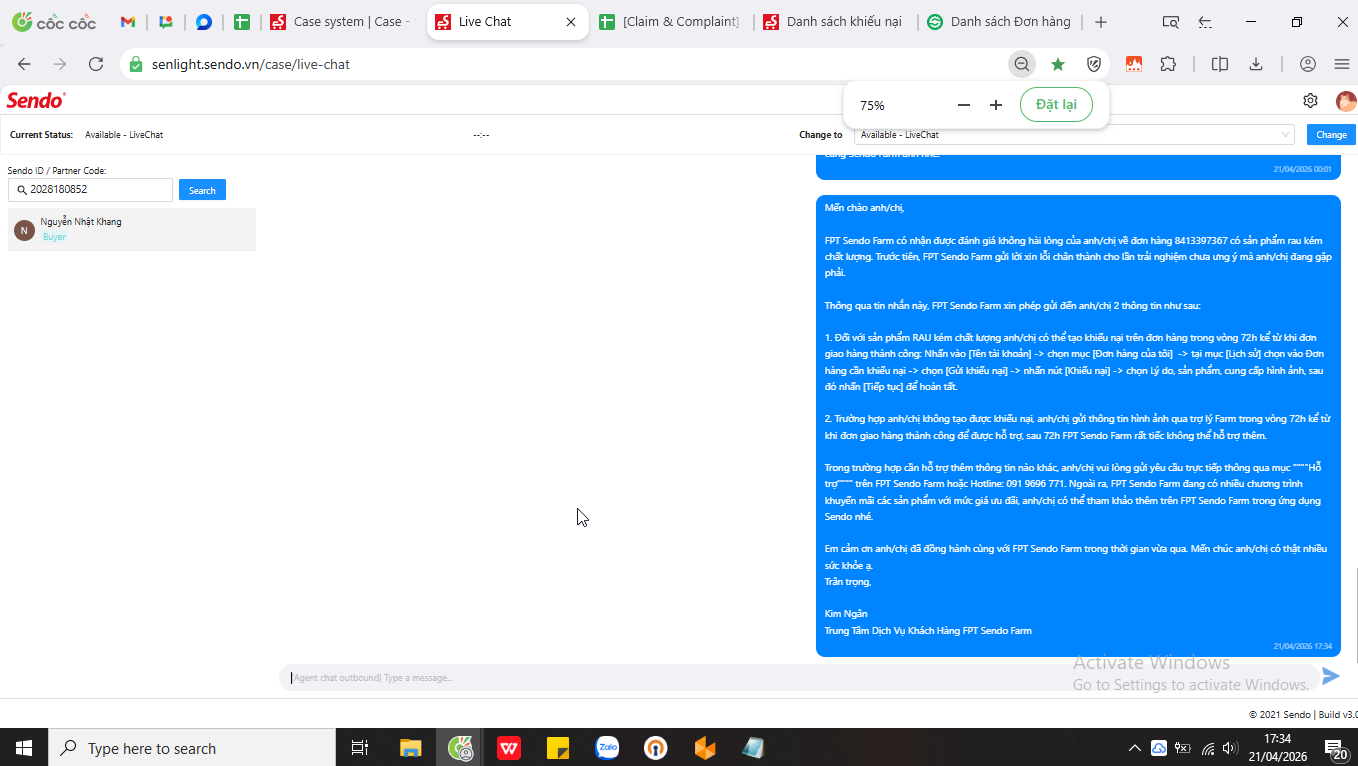Image resolution: width=1358 pixels, height=766 pixels.
Task: Open File Explorer from the taskbar
Action: coord(411,748)
